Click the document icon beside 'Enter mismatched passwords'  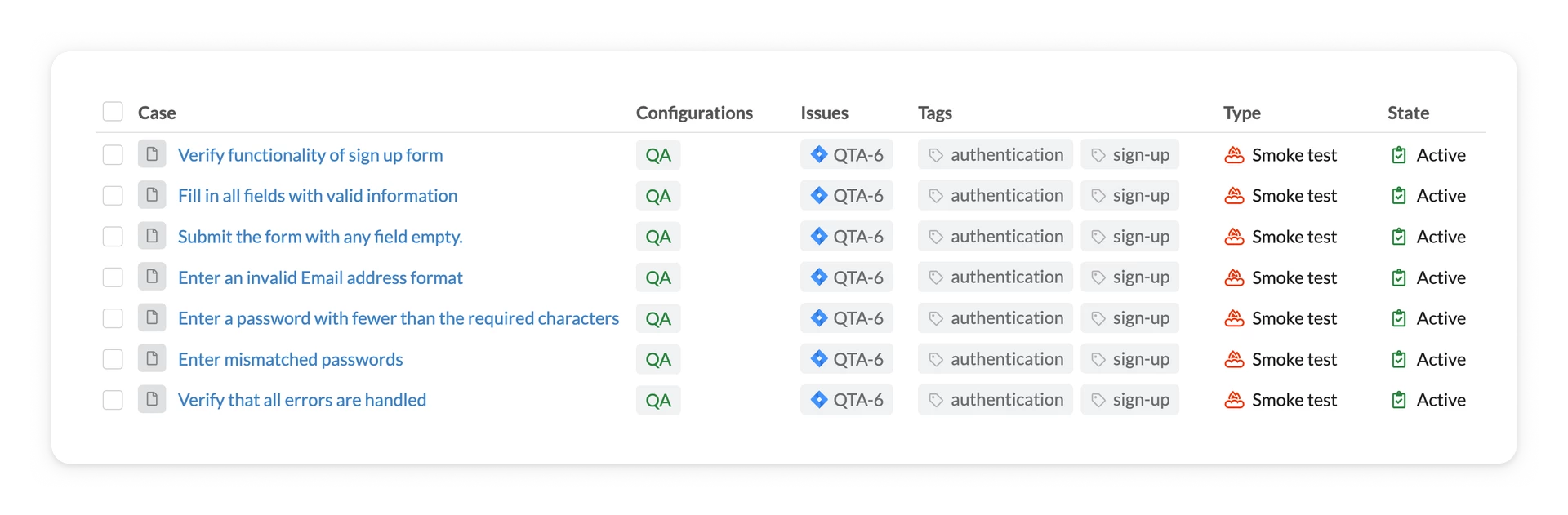tap(152, 358)
